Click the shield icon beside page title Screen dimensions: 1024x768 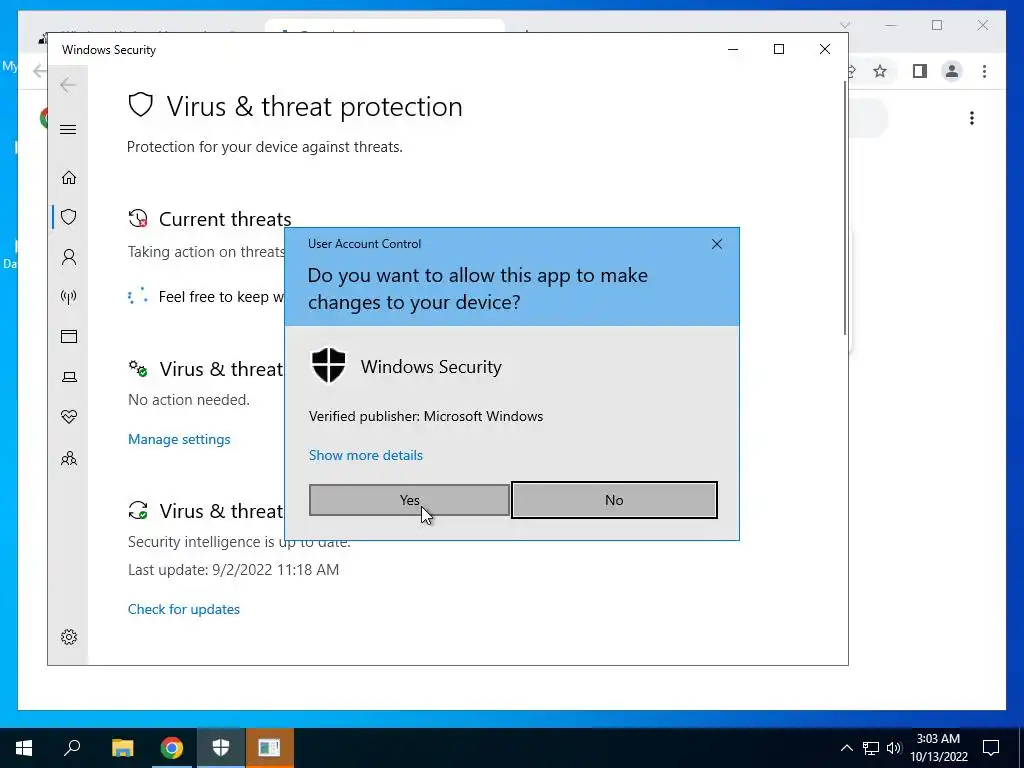[140, 104]
